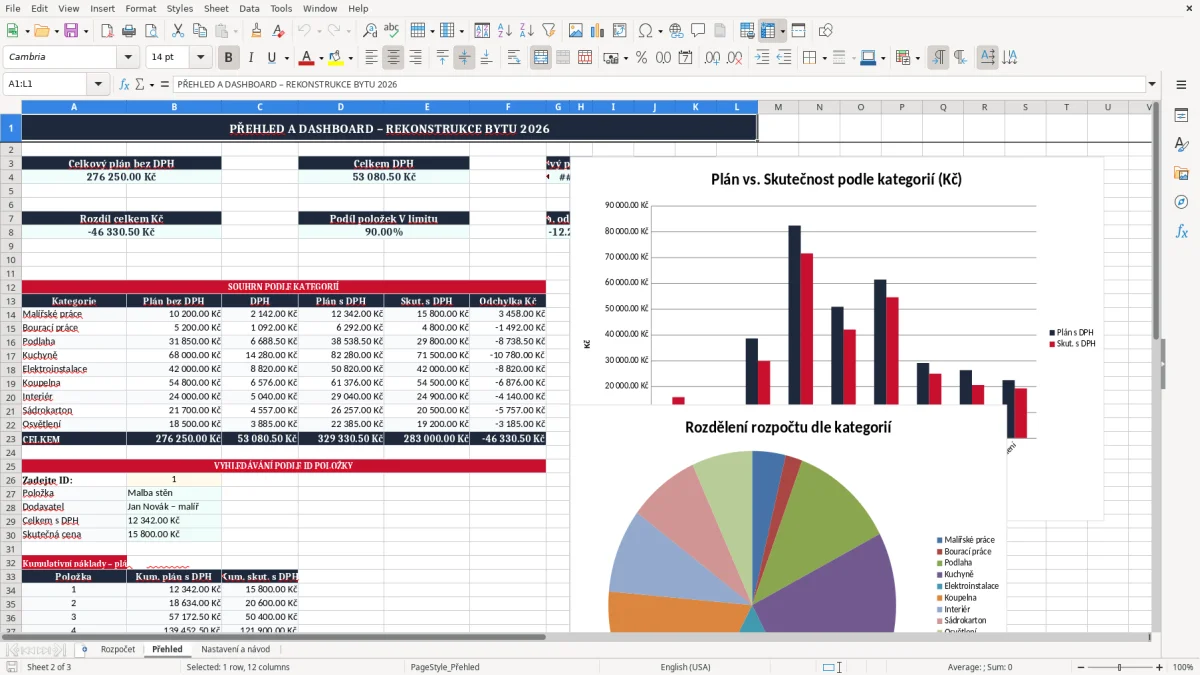Viewport: 1200px width, 675px height.
Task: Open the Styles menu
Action: point(180,8)
